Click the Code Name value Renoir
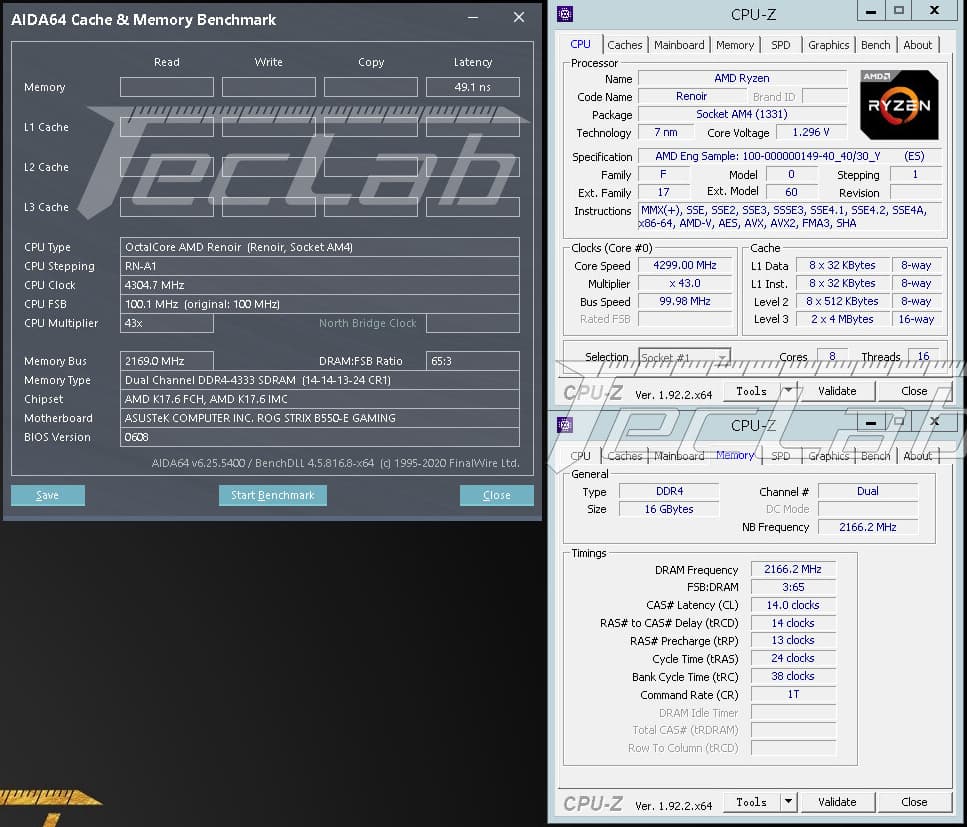 [x=691, y=96]
